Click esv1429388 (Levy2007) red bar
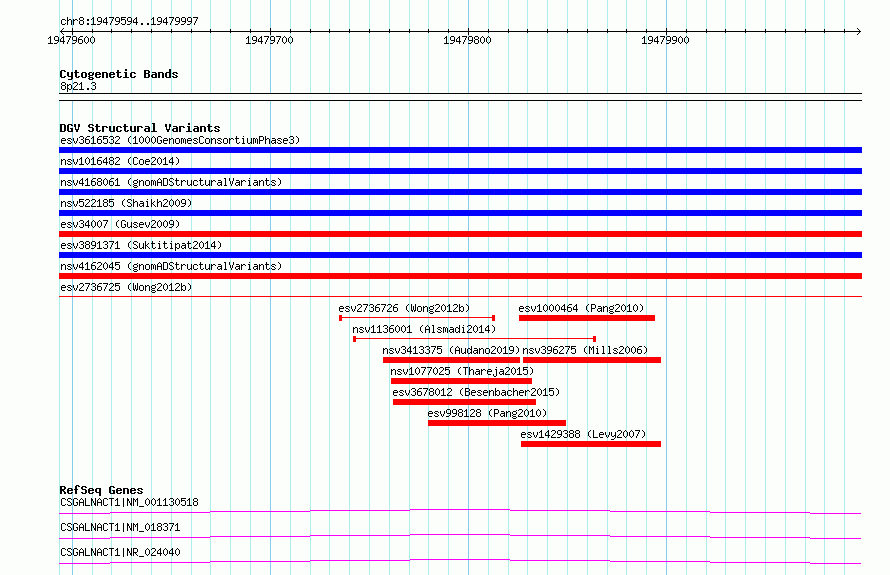Image resolution: width=890 pixels, height=575 pixels. [591, 444]
